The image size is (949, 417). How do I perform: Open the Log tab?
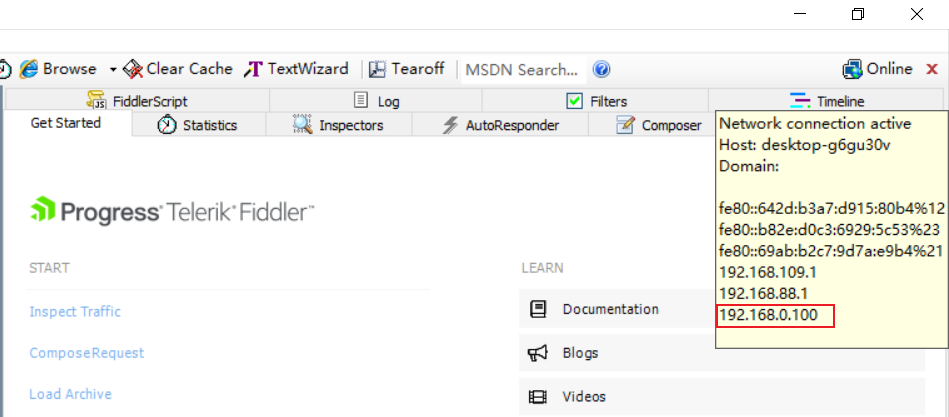(x=376, y=101)
